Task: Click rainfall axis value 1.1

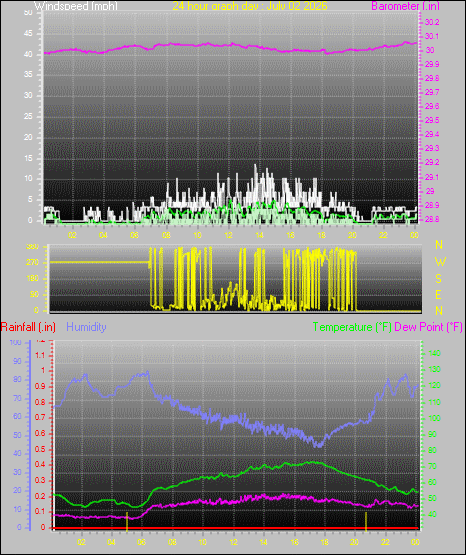Action: tap(40, 355)
